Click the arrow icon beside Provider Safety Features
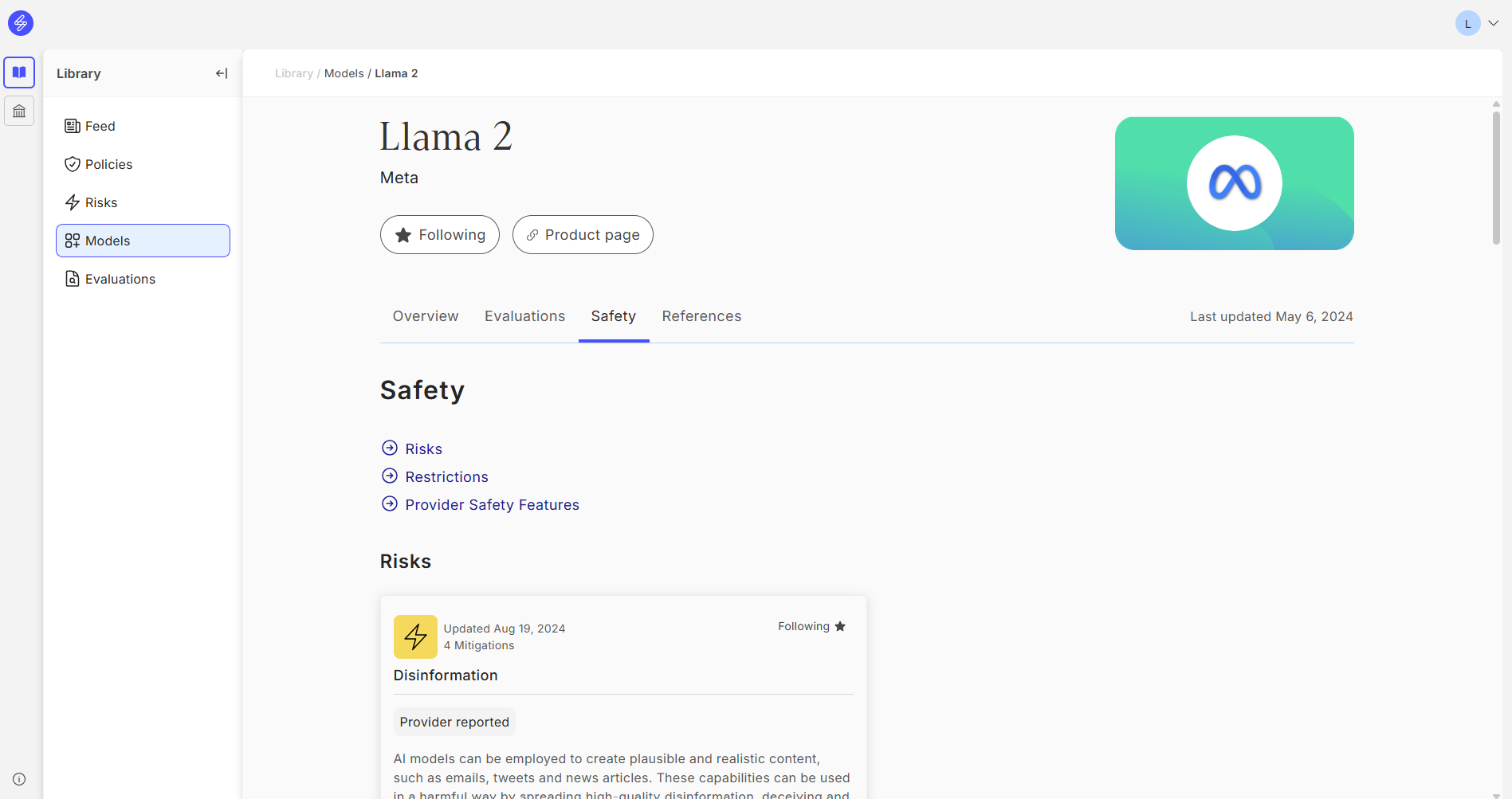 (389, 503)
